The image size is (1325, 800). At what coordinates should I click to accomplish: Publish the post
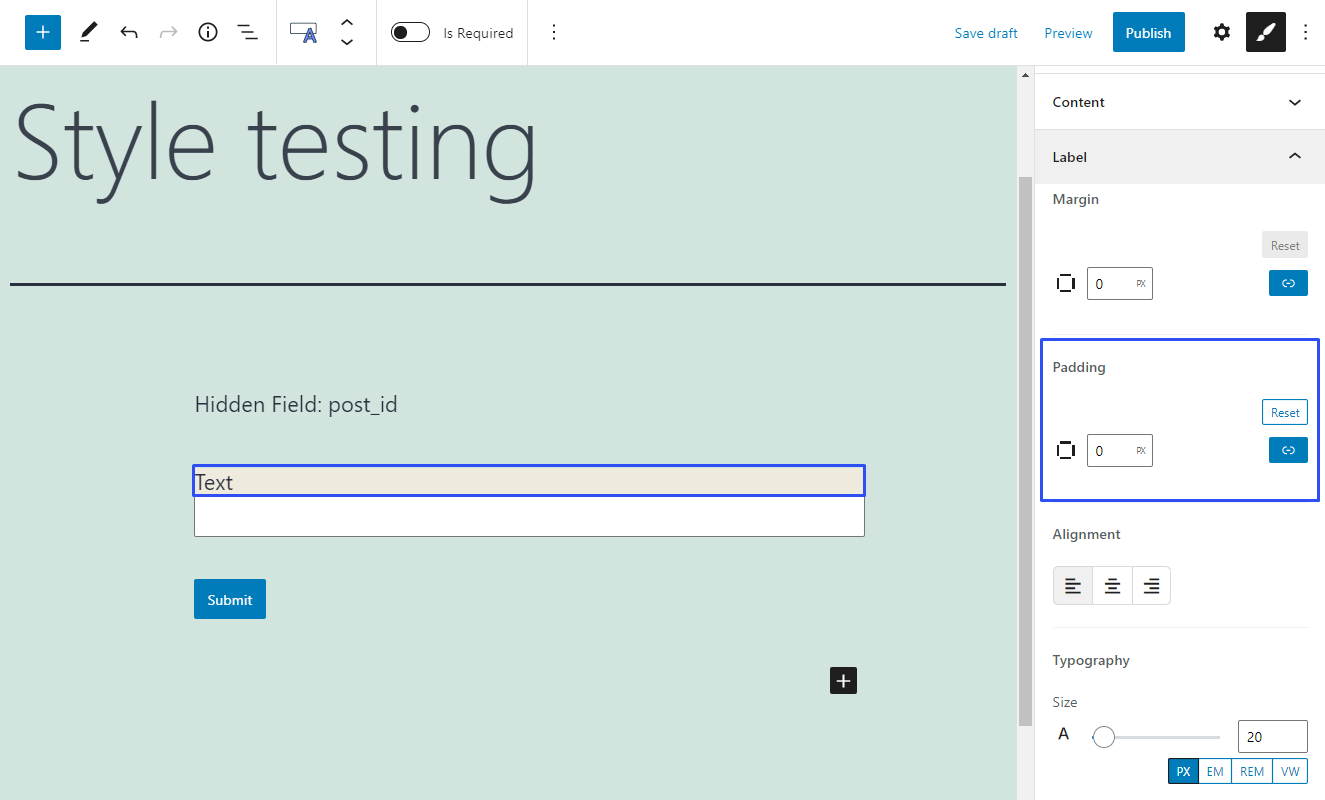pyautogui.click(x=1148, y=32)
